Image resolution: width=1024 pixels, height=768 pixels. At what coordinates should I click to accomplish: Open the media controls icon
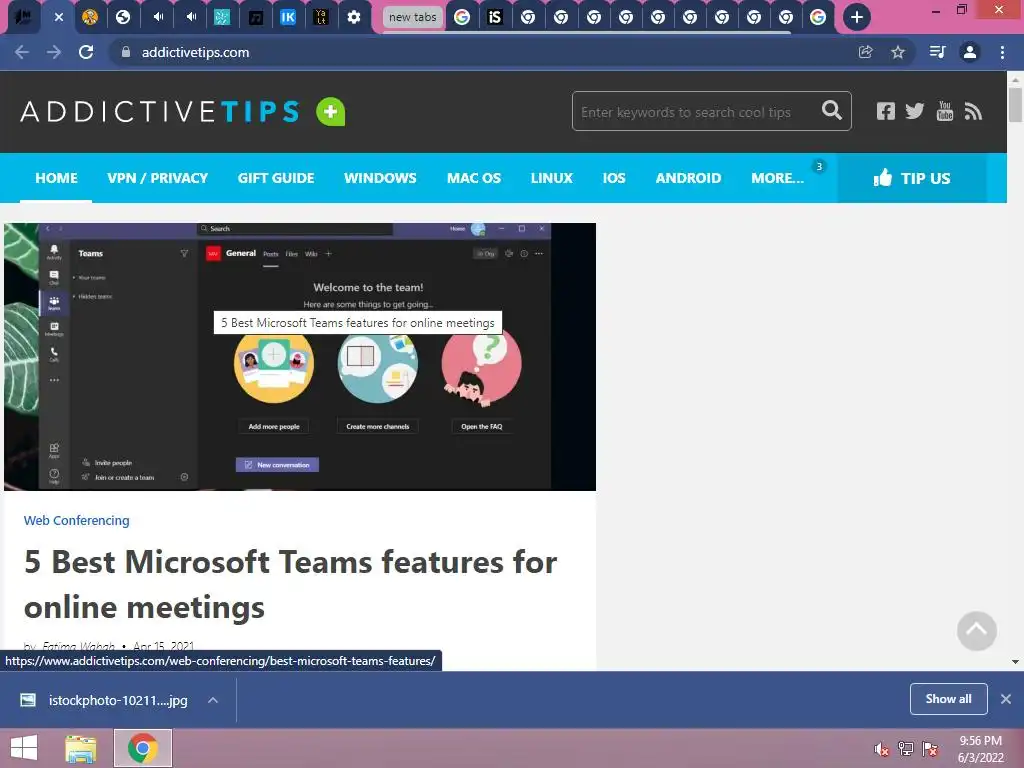pos(937,52)
